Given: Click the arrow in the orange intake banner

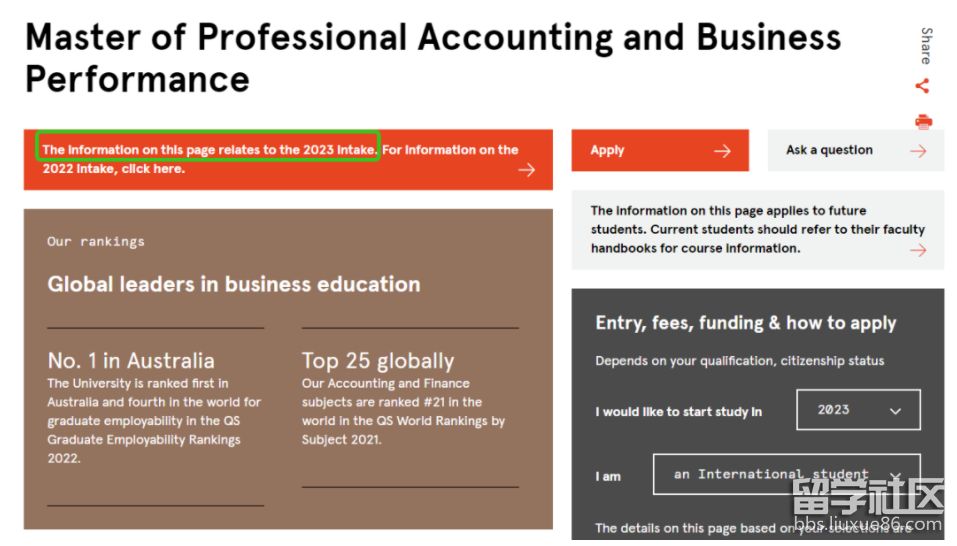Looking at the screenshot, I should click(x=527, y=170).
